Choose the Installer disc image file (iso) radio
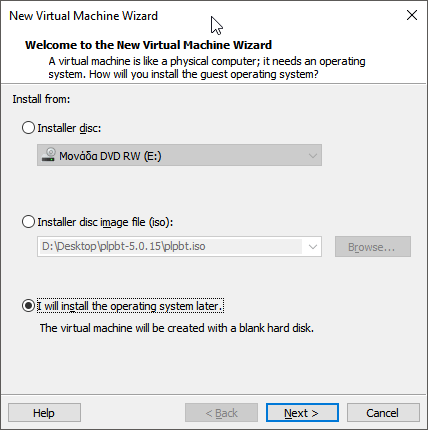This screenshot has width=428, height=430. (28, 222)
